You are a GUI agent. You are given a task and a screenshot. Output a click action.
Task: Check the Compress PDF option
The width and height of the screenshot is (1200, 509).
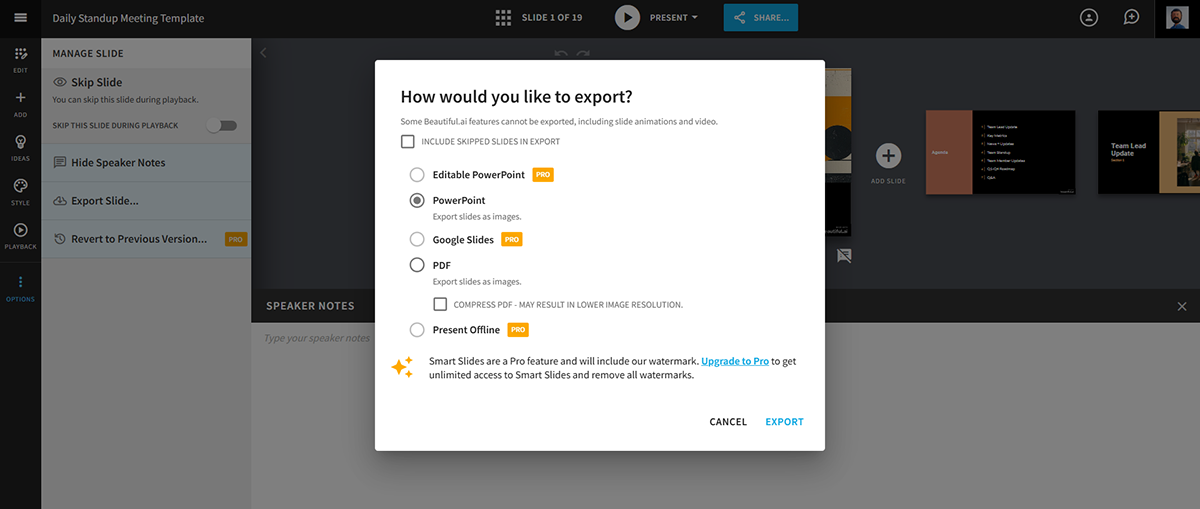click(440, 304)
